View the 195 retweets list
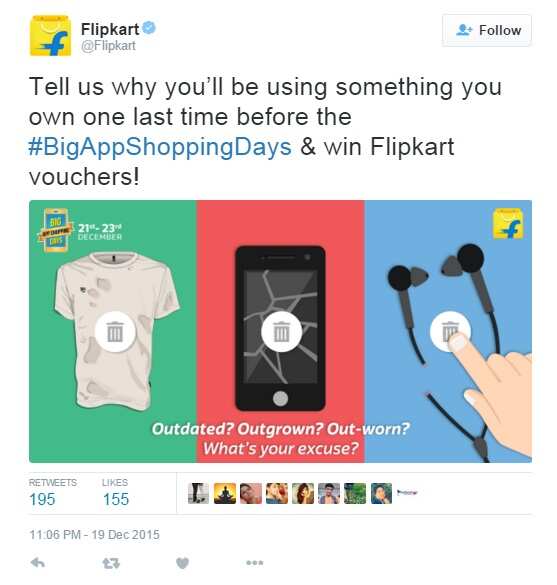 [x=53, y=493]
